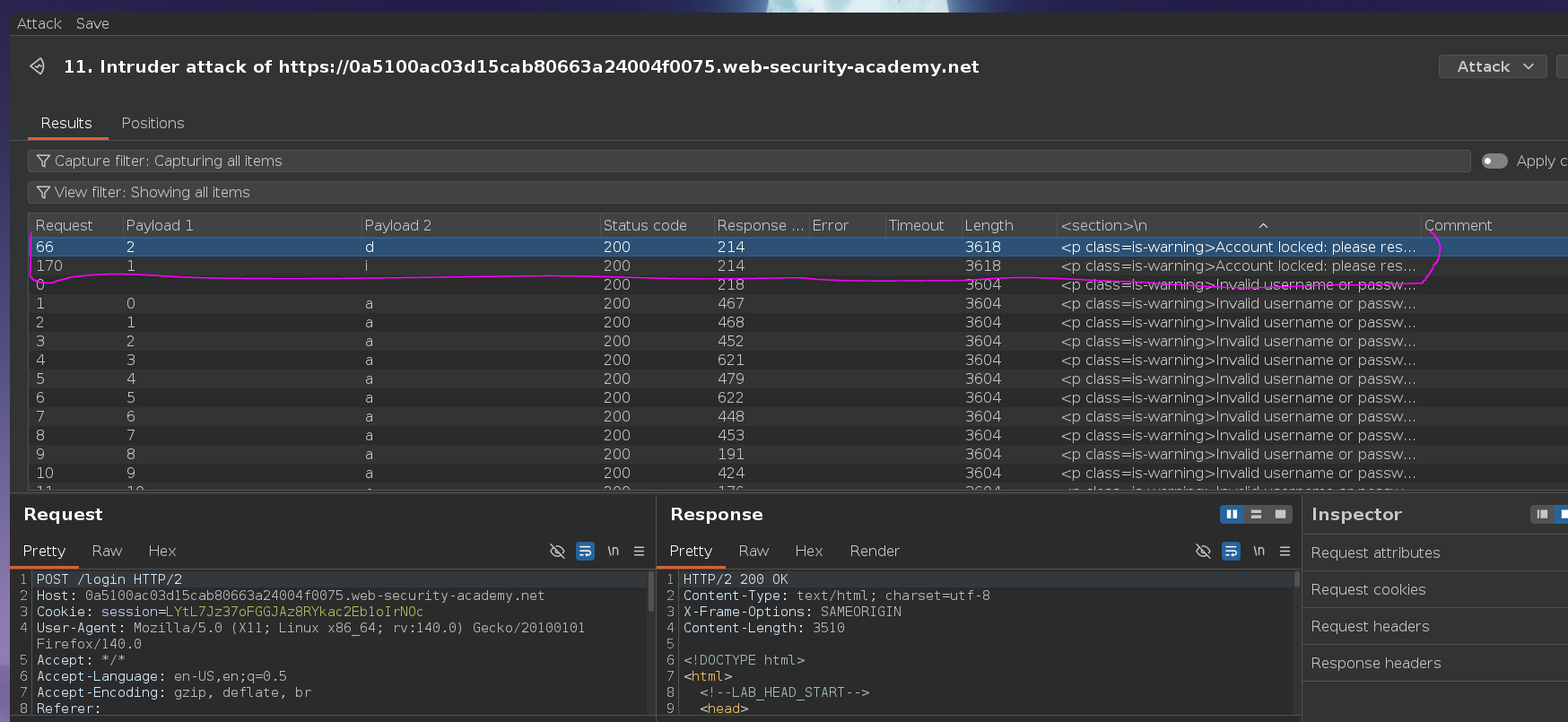The image size is (1568, 722).
Task: Click the session cookie value in request
Action: (294, 612)
